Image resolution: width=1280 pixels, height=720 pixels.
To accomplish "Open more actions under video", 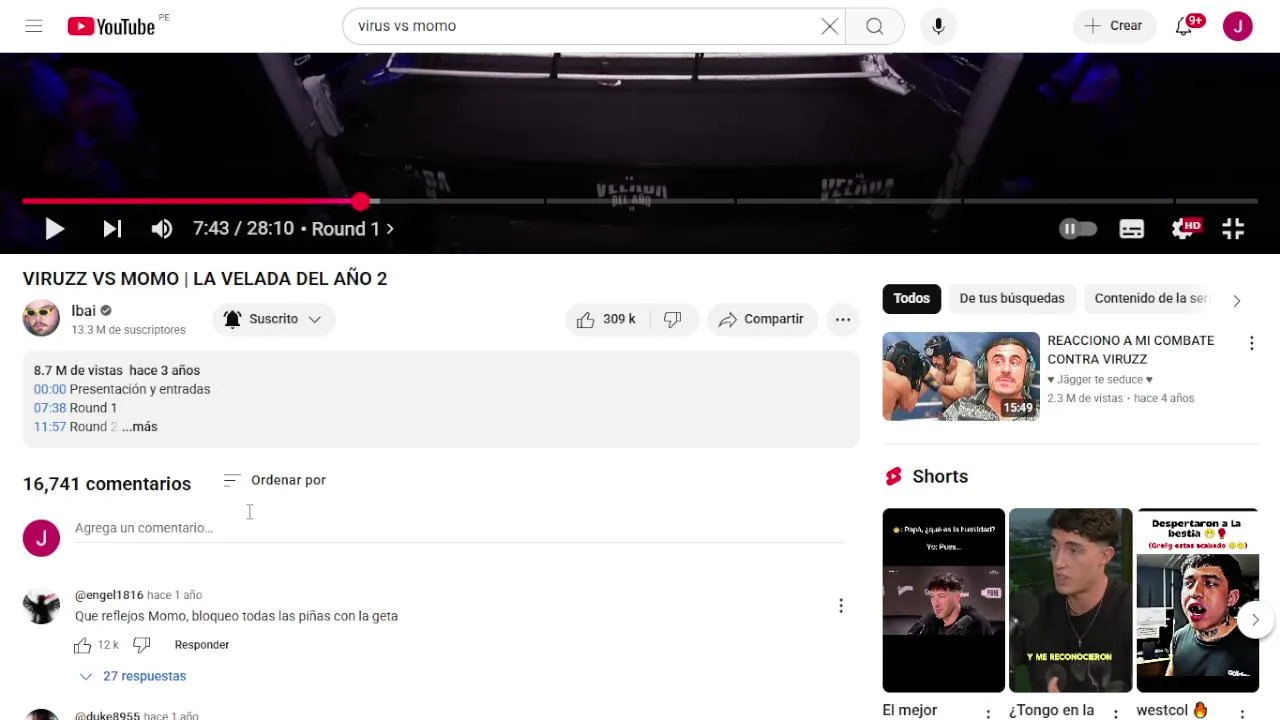I will point(843,319).
